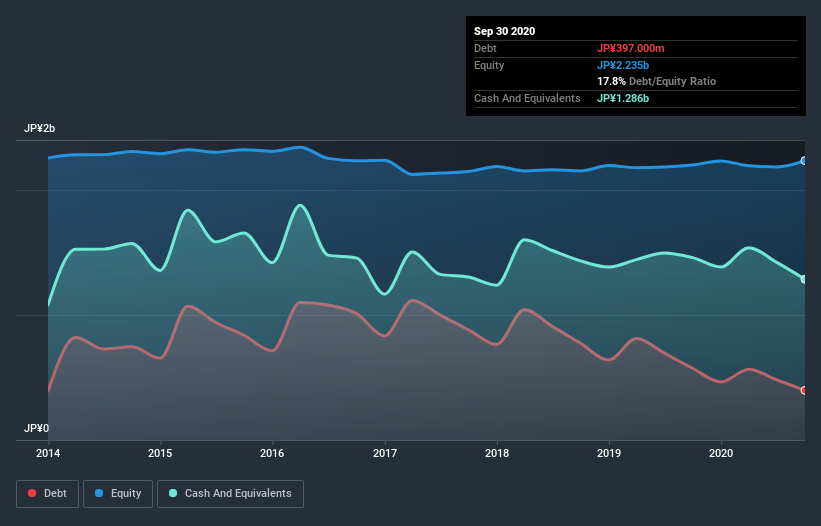Screen dimensions: 821x526
Task: Click the blue Equity endpoint marker
Action: point(804,161)
